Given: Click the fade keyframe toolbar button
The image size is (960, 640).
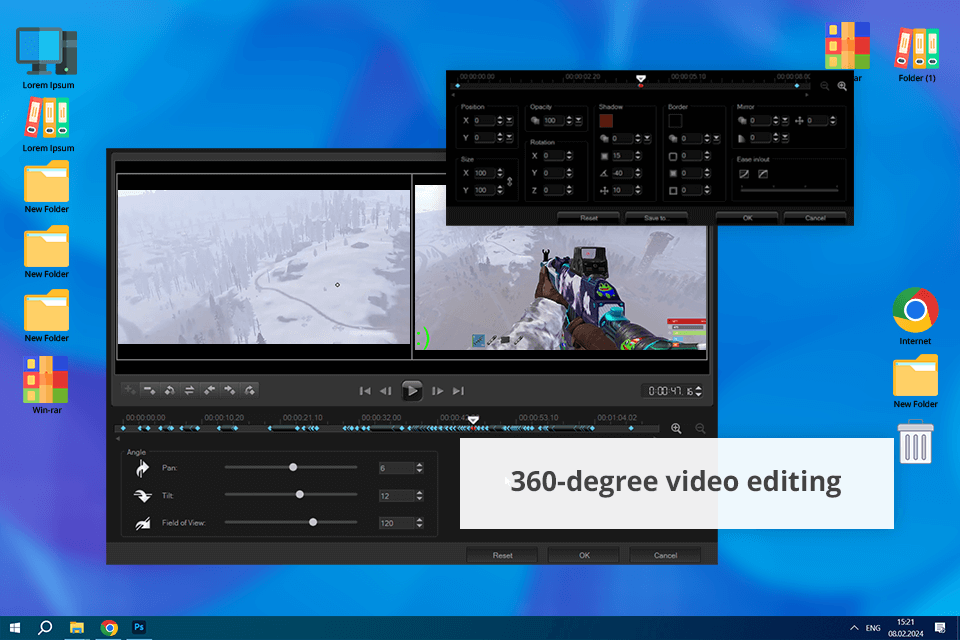Looking at the screenshot, I should coord(249,390).
